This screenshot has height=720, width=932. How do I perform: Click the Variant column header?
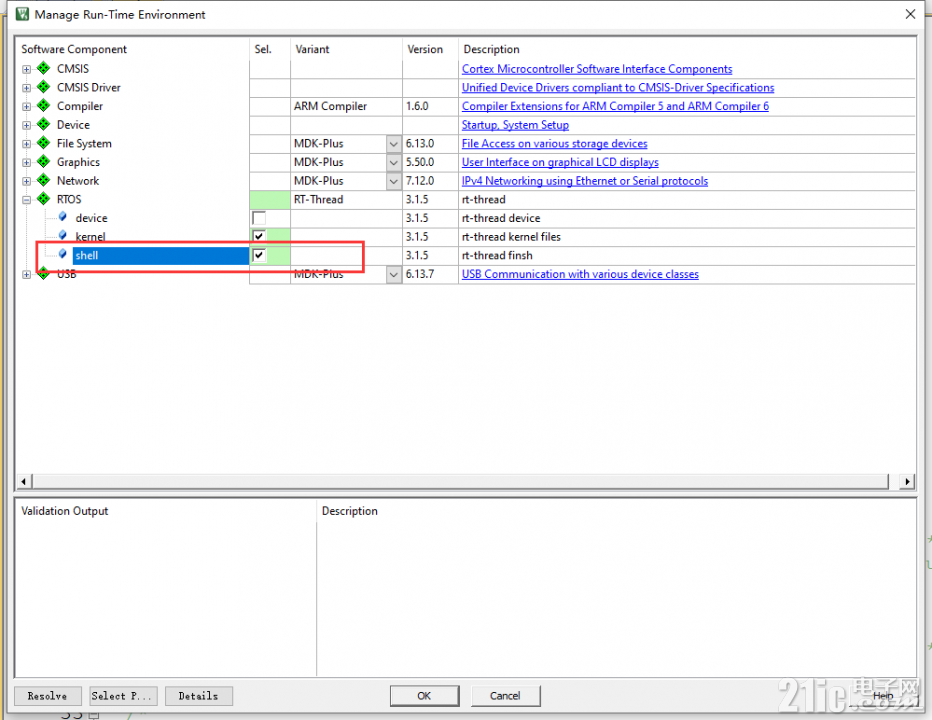[x=312, y=49]
